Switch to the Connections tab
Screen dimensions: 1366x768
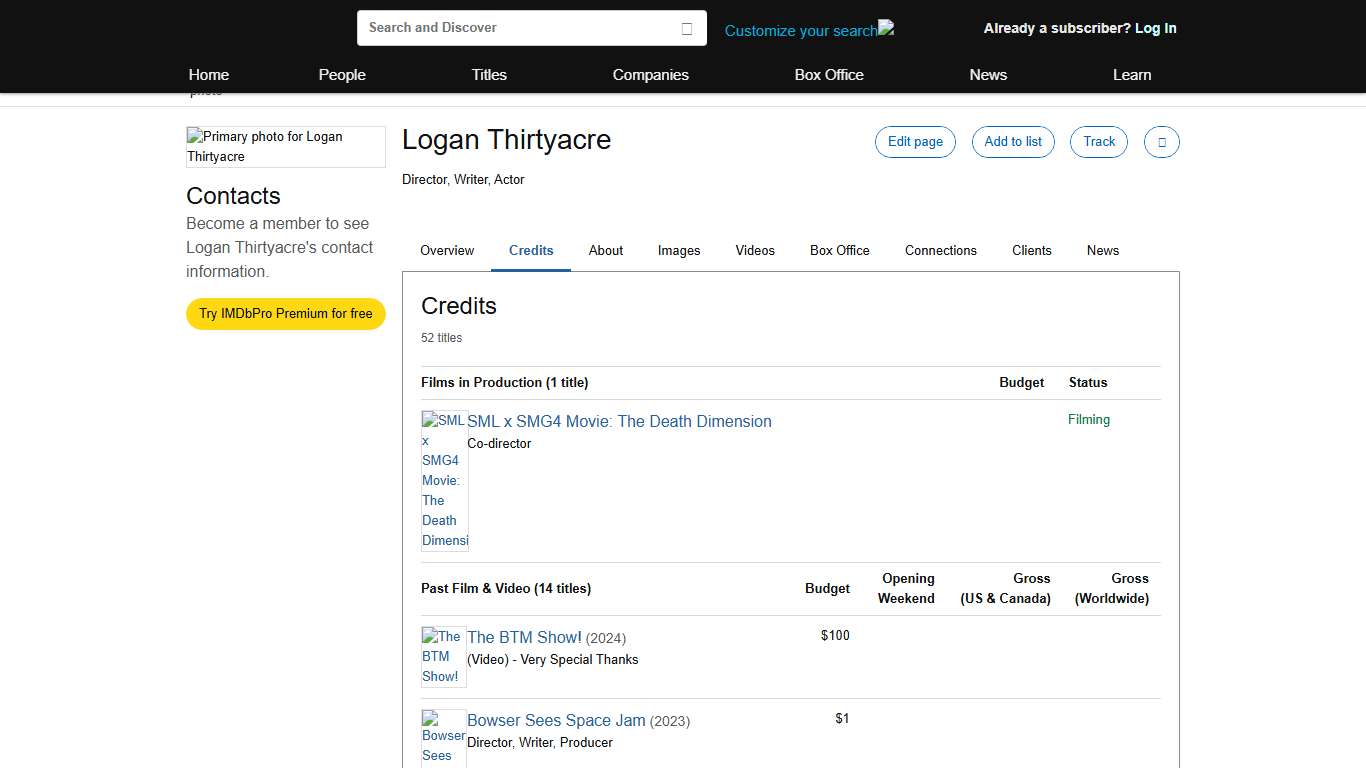click(x=940, y=250)
